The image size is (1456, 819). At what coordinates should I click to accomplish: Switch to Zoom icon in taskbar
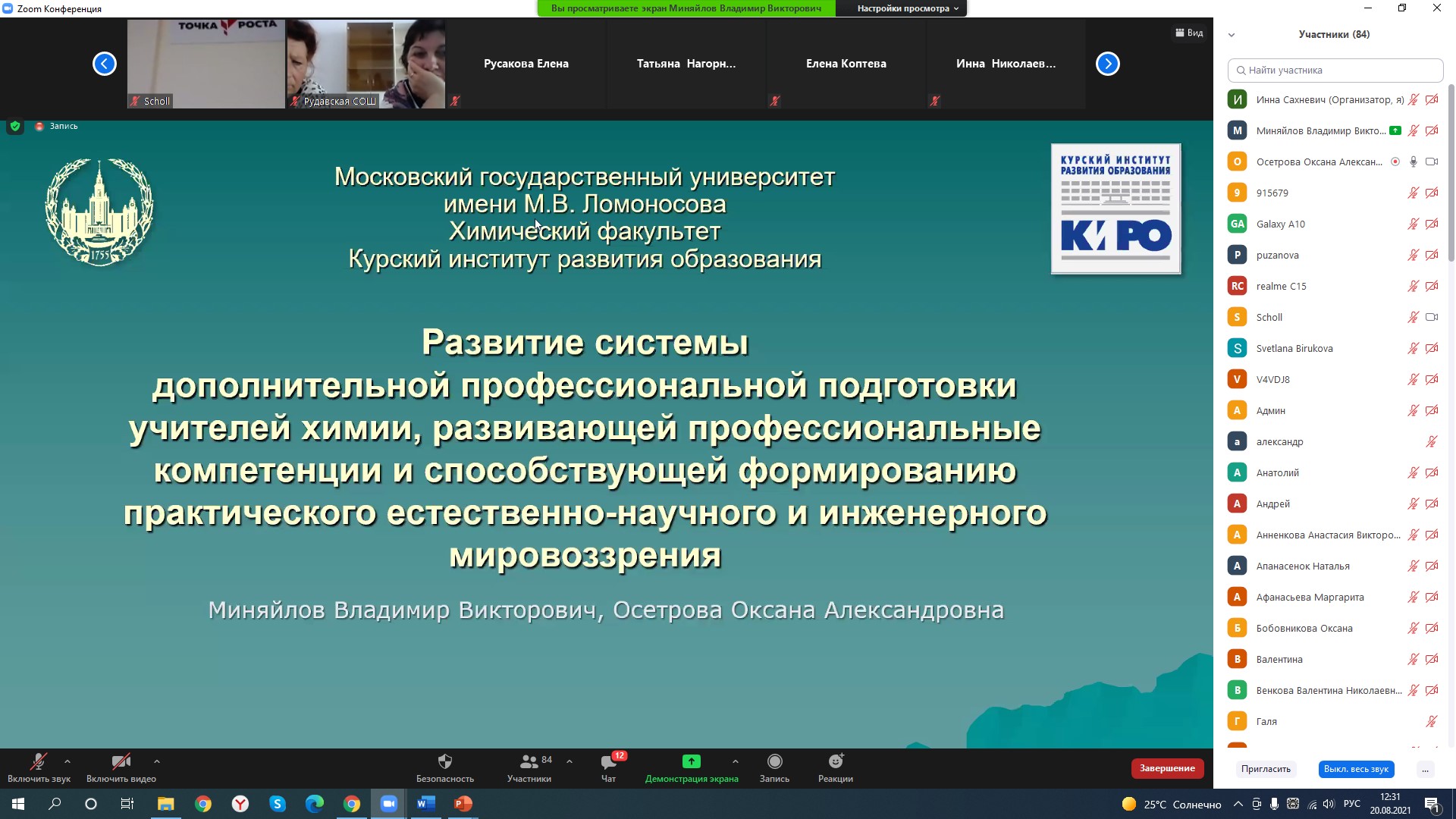(x=389, y=804)
